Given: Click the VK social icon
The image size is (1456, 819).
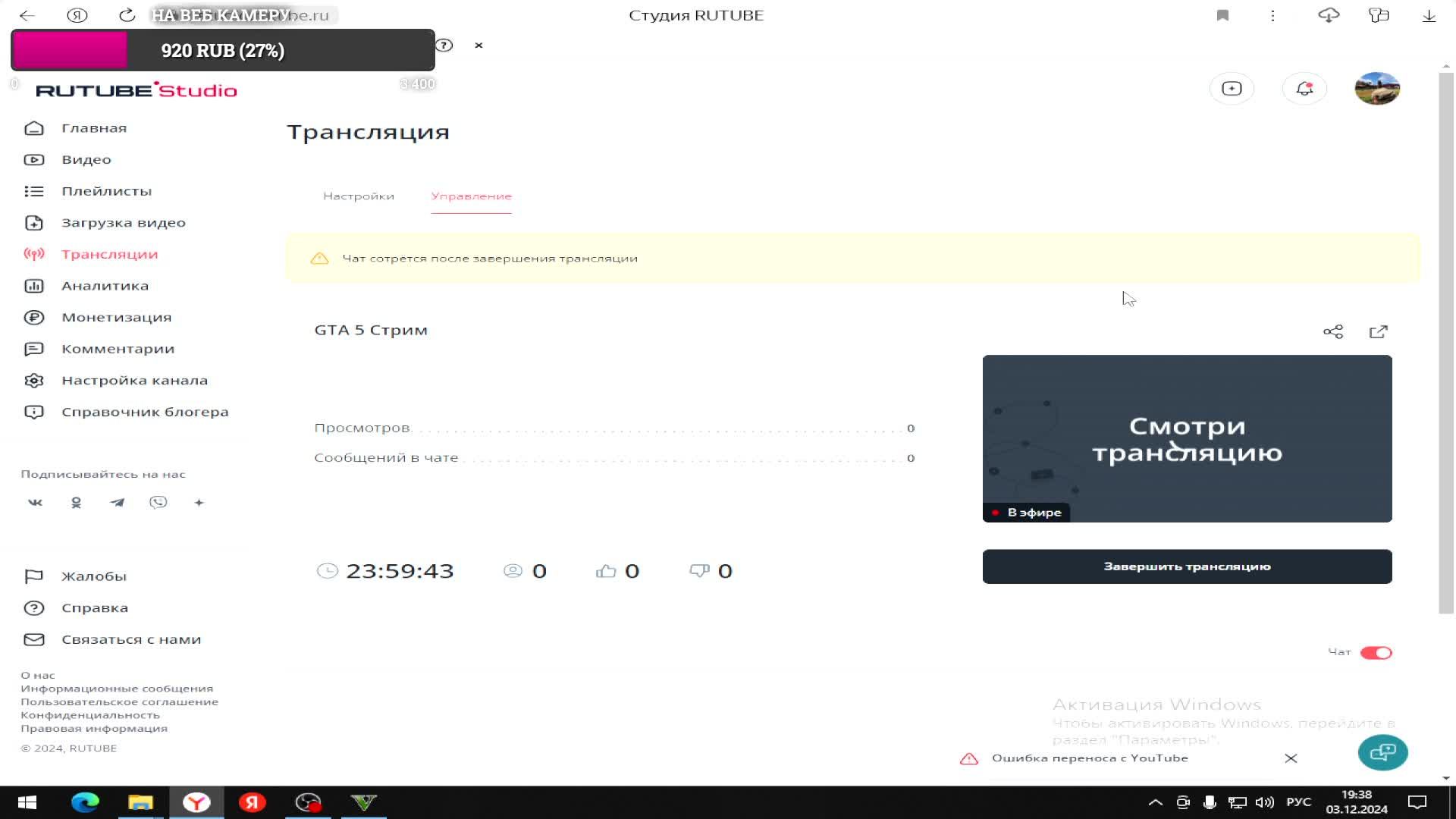Looking at the screenshot, I should click(36, 502).
